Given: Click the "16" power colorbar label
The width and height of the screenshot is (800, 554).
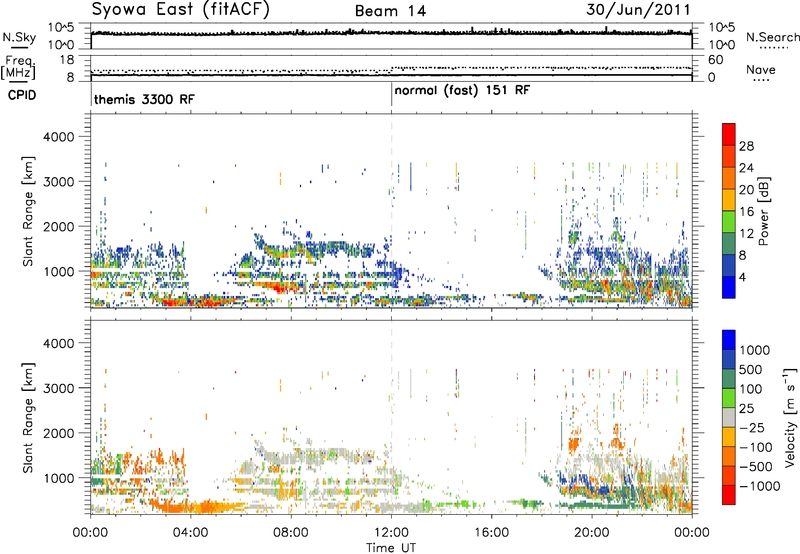Looking at the screenshot, I should [746, 212].
